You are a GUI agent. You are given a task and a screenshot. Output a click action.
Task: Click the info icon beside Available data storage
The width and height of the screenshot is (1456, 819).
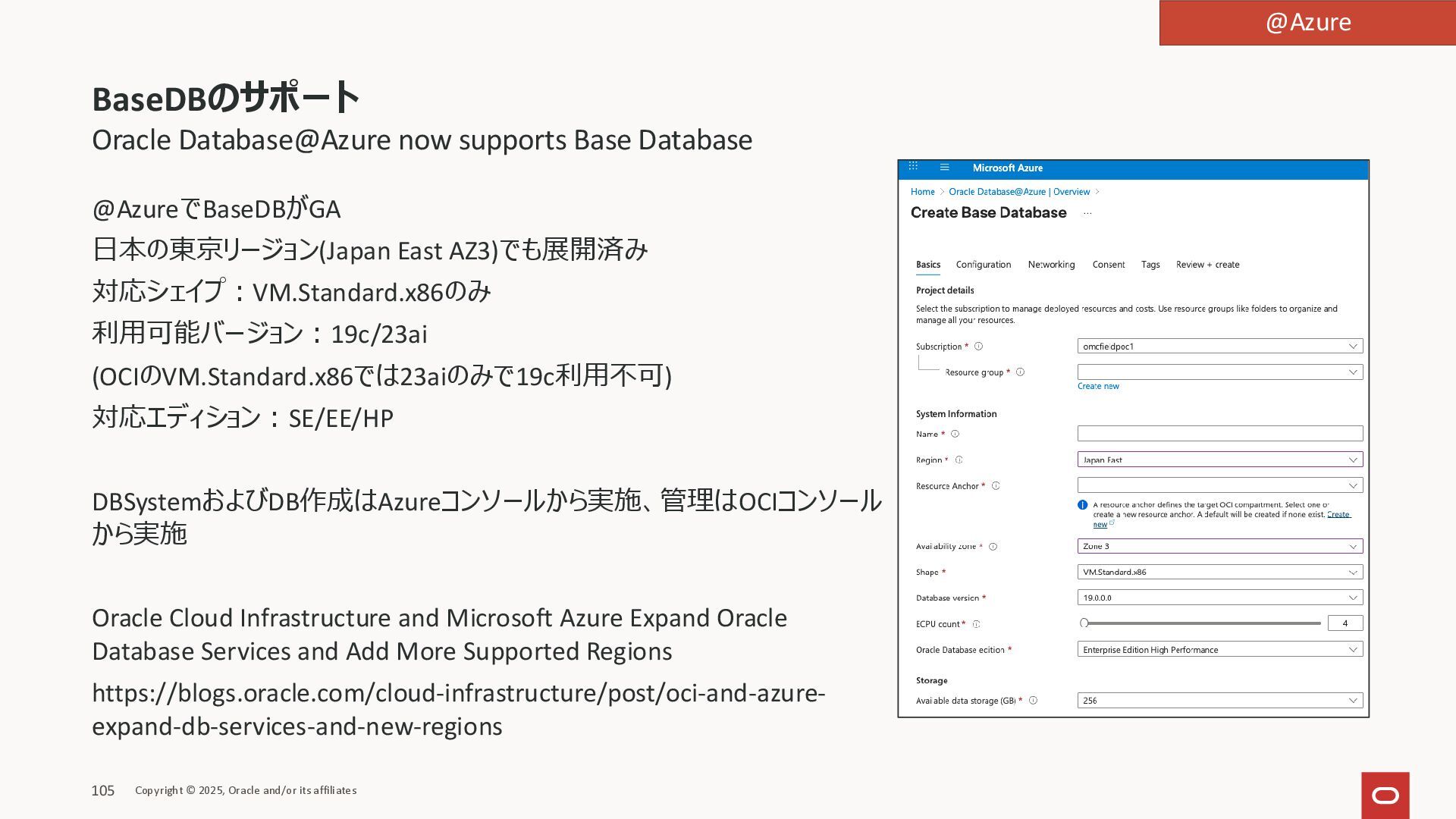(x=1033, y=701)
